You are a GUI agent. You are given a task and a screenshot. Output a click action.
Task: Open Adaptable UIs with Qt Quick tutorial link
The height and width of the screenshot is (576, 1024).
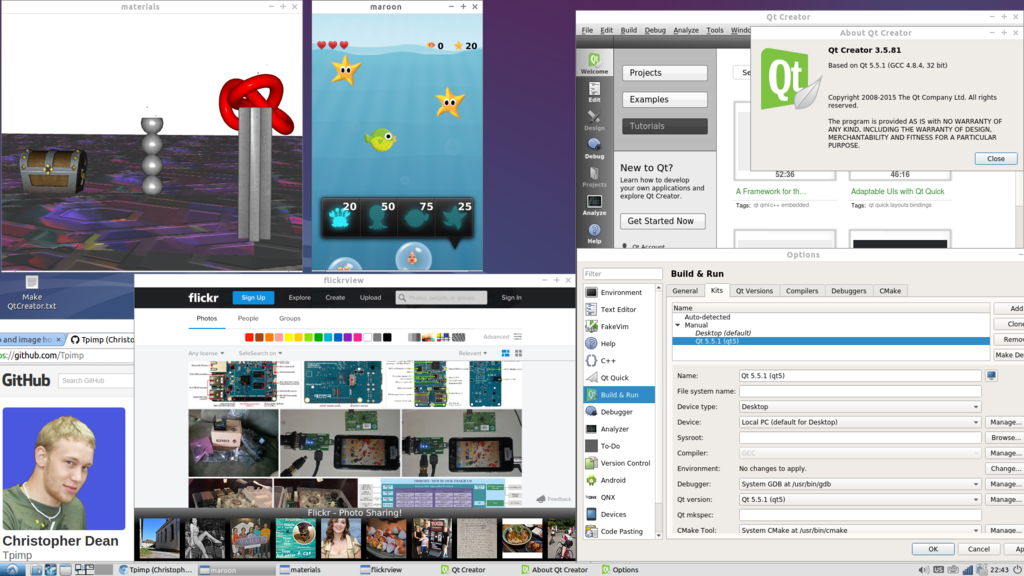[x=897, y=191]
